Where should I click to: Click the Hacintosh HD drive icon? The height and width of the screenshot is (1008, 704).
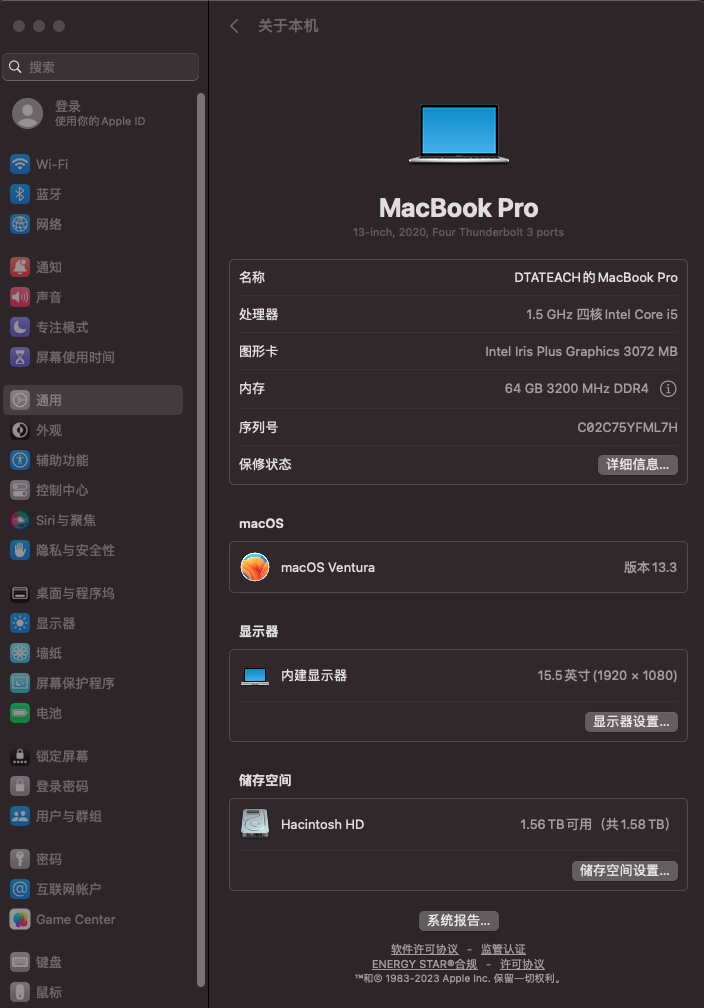[x=255, y=824]
